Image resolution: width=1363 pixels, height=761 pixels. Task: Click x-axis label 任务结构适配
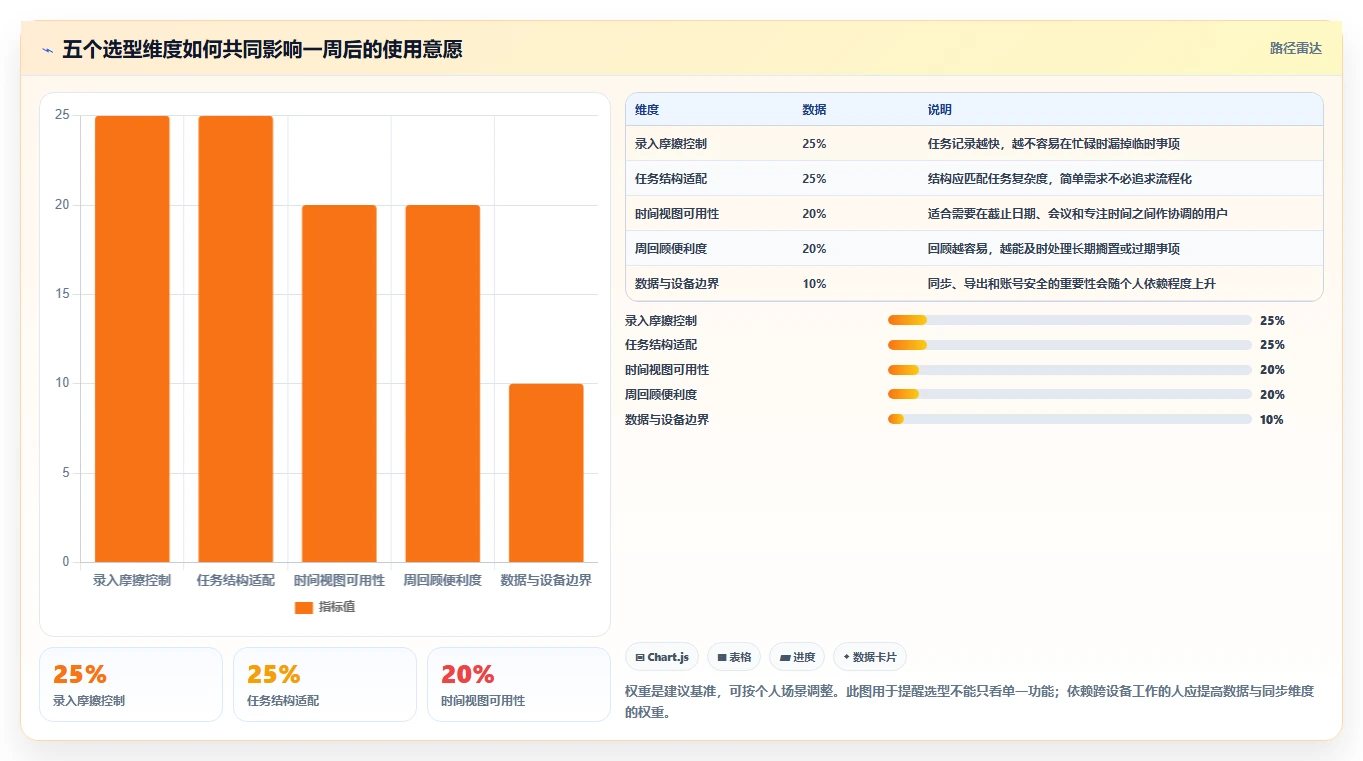[235, 580]
